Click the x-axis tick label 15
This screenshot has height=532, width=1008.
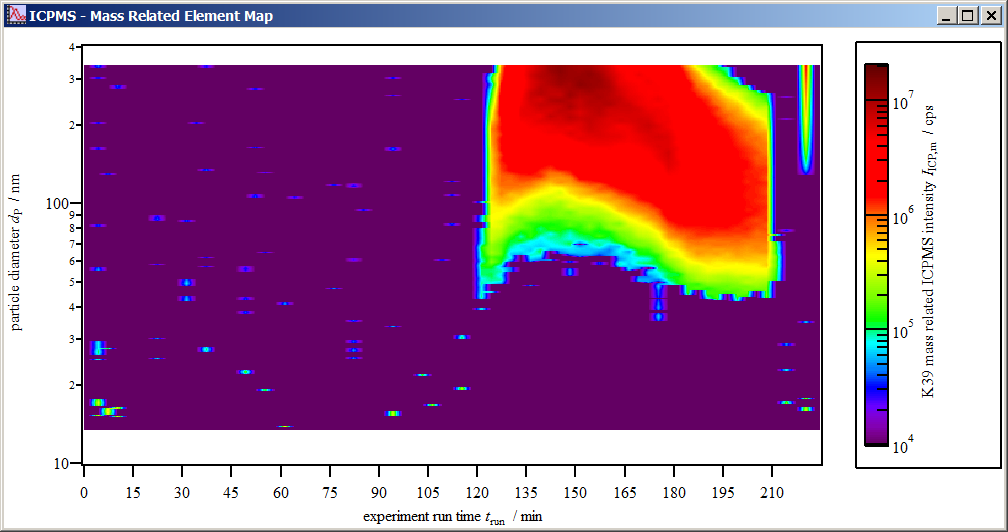132,493
